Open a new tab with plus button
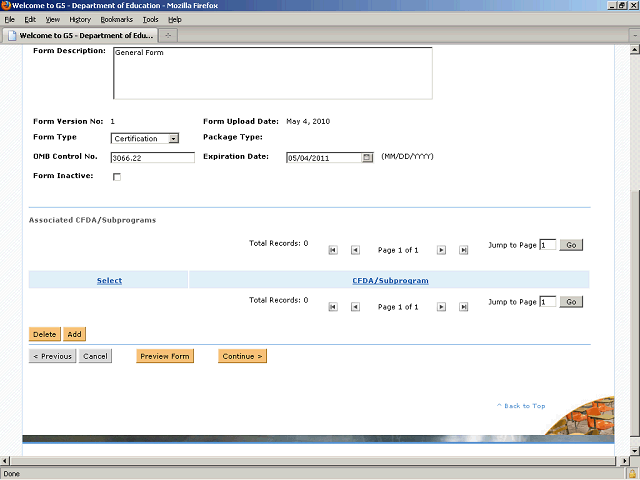Screen dimensions: 640x480 tap(168, 36)
